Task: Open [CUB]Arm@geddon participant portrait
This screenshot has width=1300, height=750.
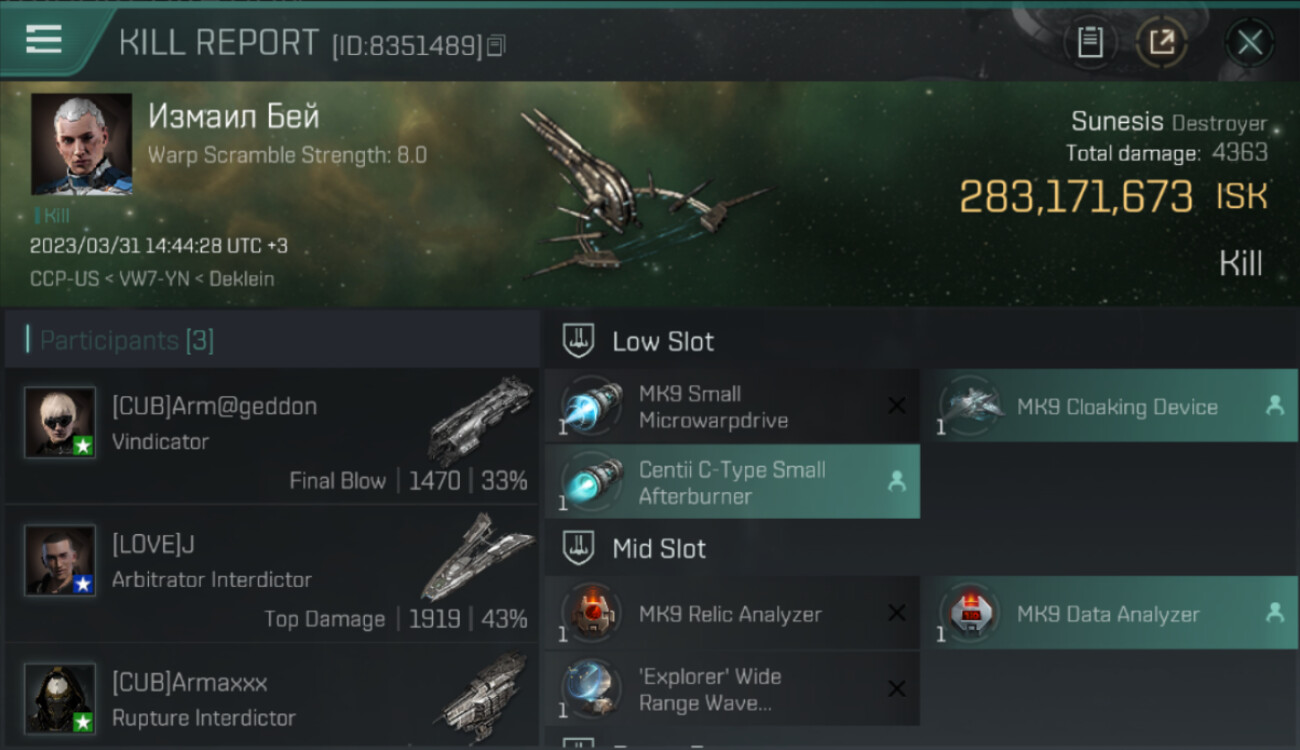Action: point(60,422)
